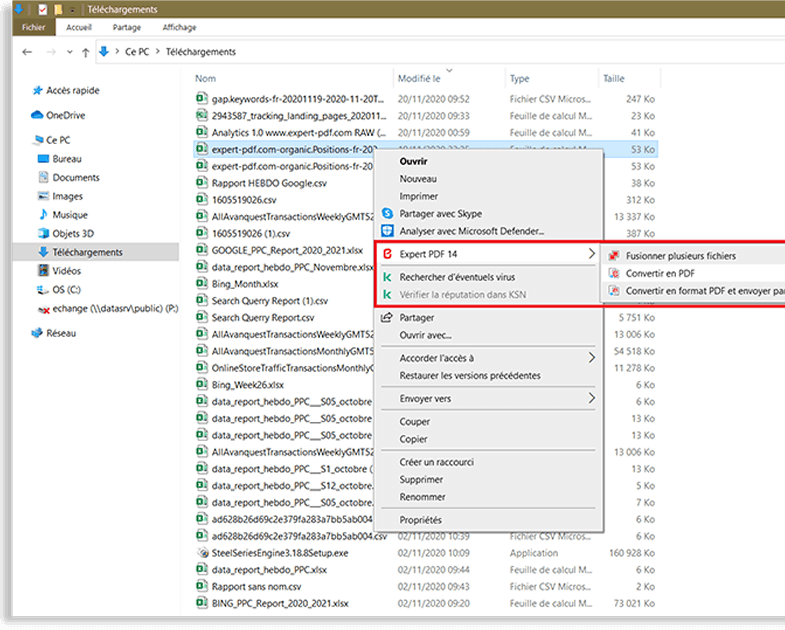The image size is (785, 630).
Task: Click the Ce PC computer icon in sidebar
Action: click(x=38, y=140)
